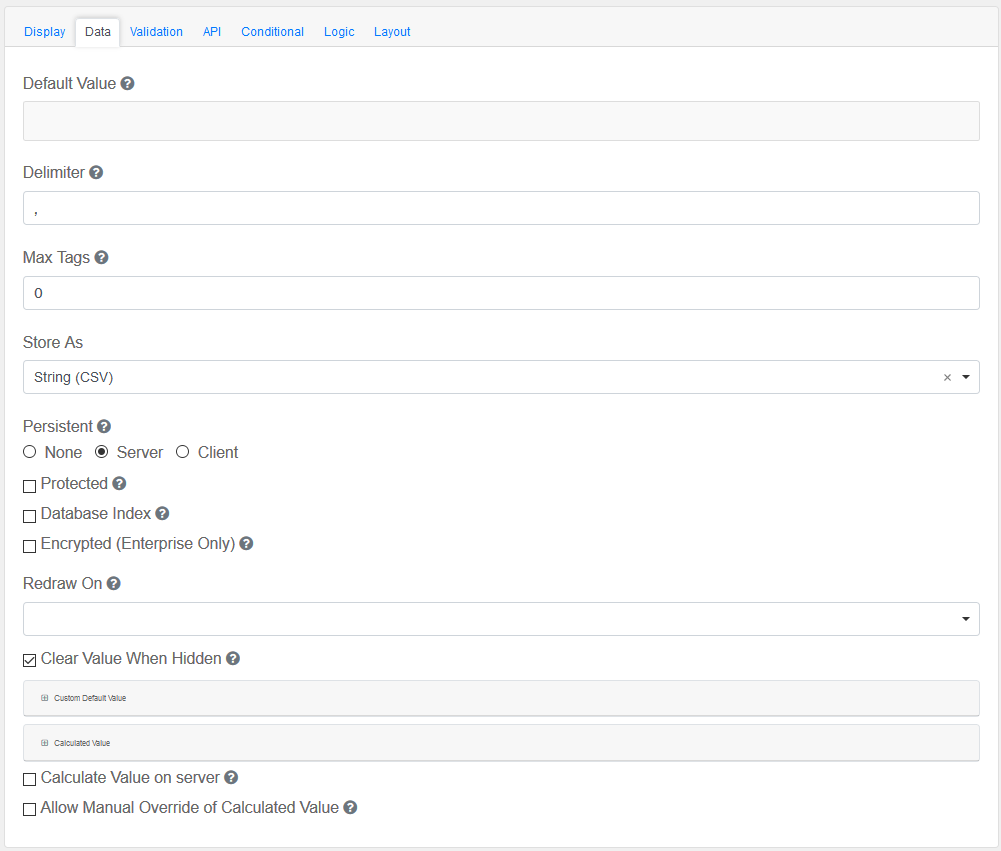
Task: Click the Max Tags help icon
Action: tap(101, 258)
